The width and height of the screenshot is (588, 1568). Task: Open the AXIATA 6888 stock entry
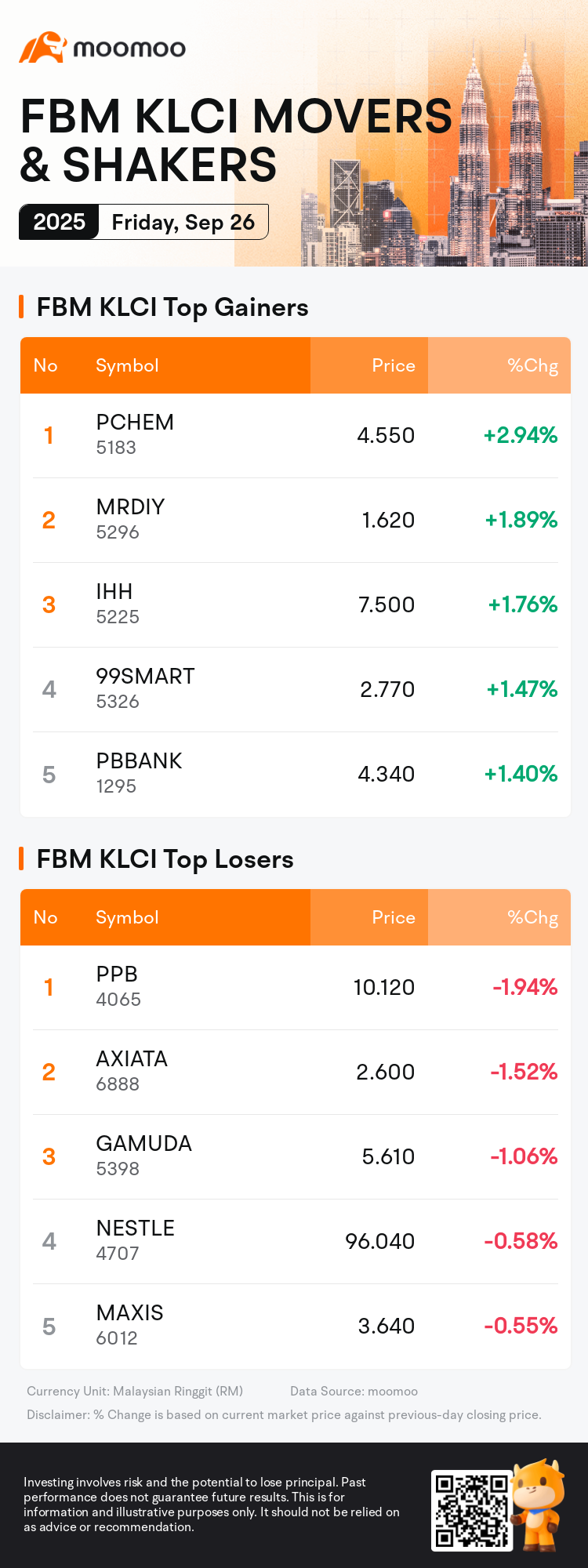(295, 1072)
